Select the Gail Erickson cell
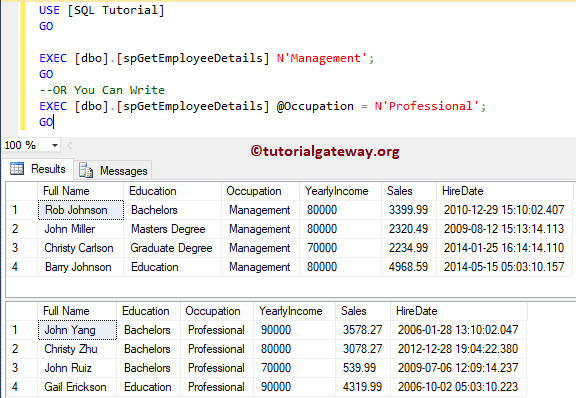 [77, 387]
